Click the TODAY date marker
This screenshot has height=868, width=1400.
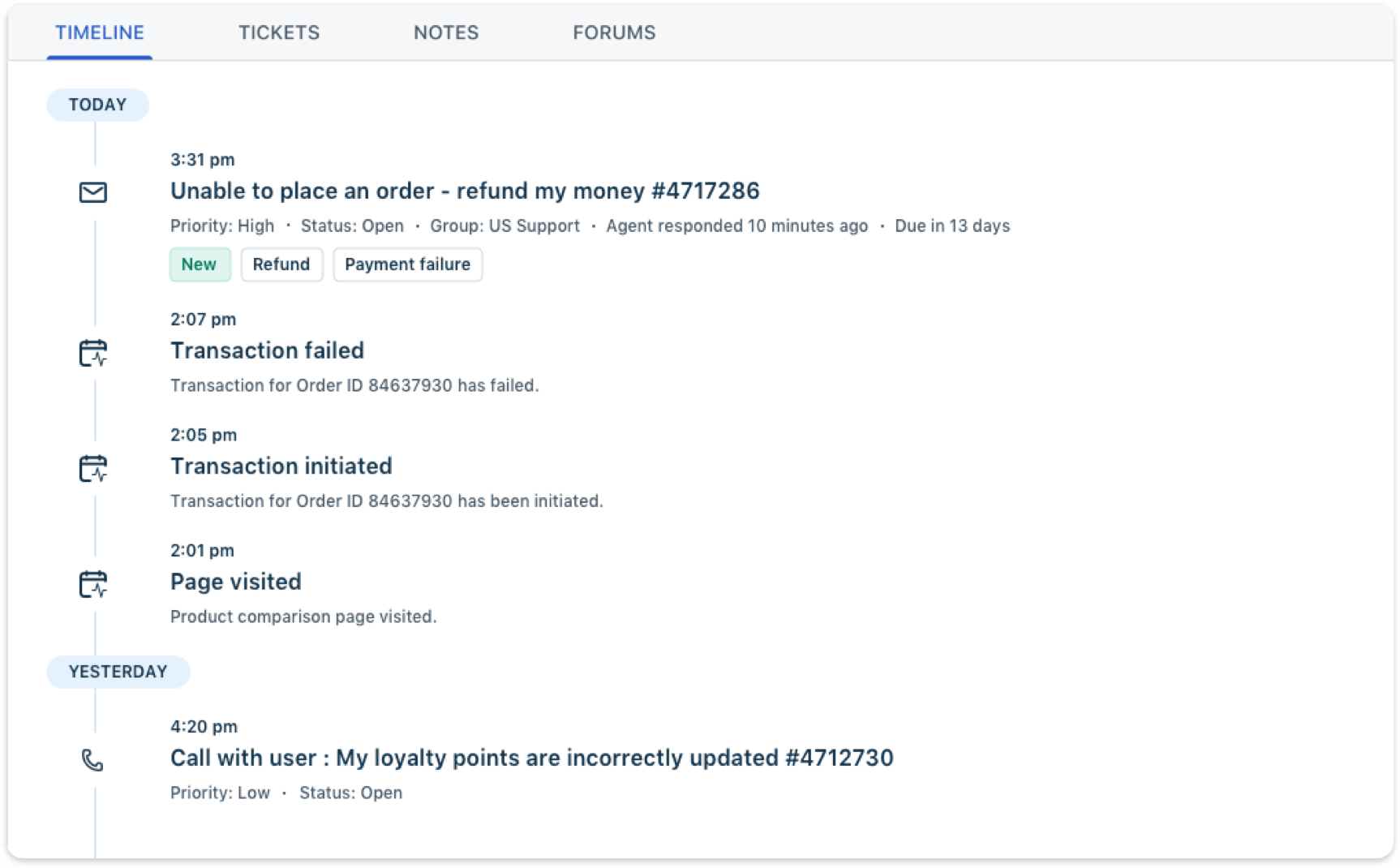97,105
